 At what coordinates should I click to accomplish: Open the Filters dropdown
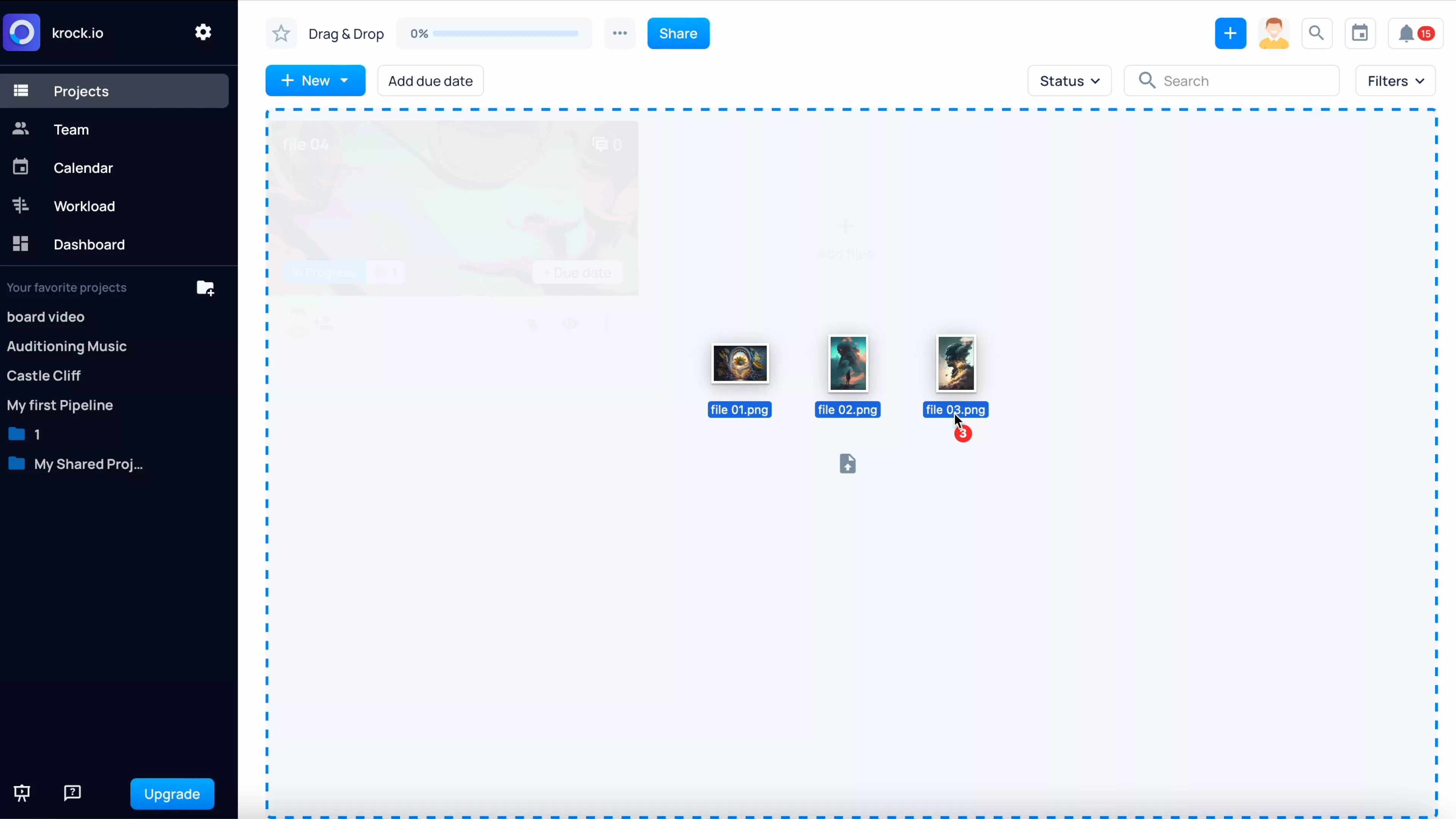[1395, 80]
